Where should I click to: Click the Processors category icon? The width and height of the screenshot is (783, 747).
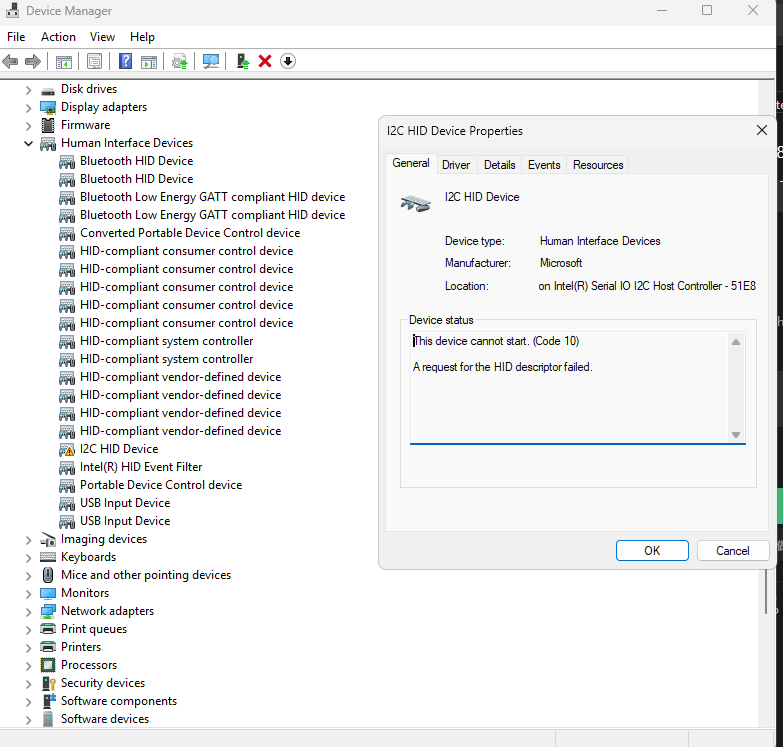click(48, 665)
